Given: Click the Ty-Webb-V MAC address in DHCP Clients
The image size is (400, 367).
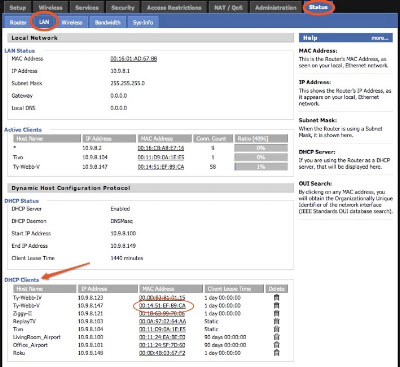Looking at the screenshot, I should [162, 305].
